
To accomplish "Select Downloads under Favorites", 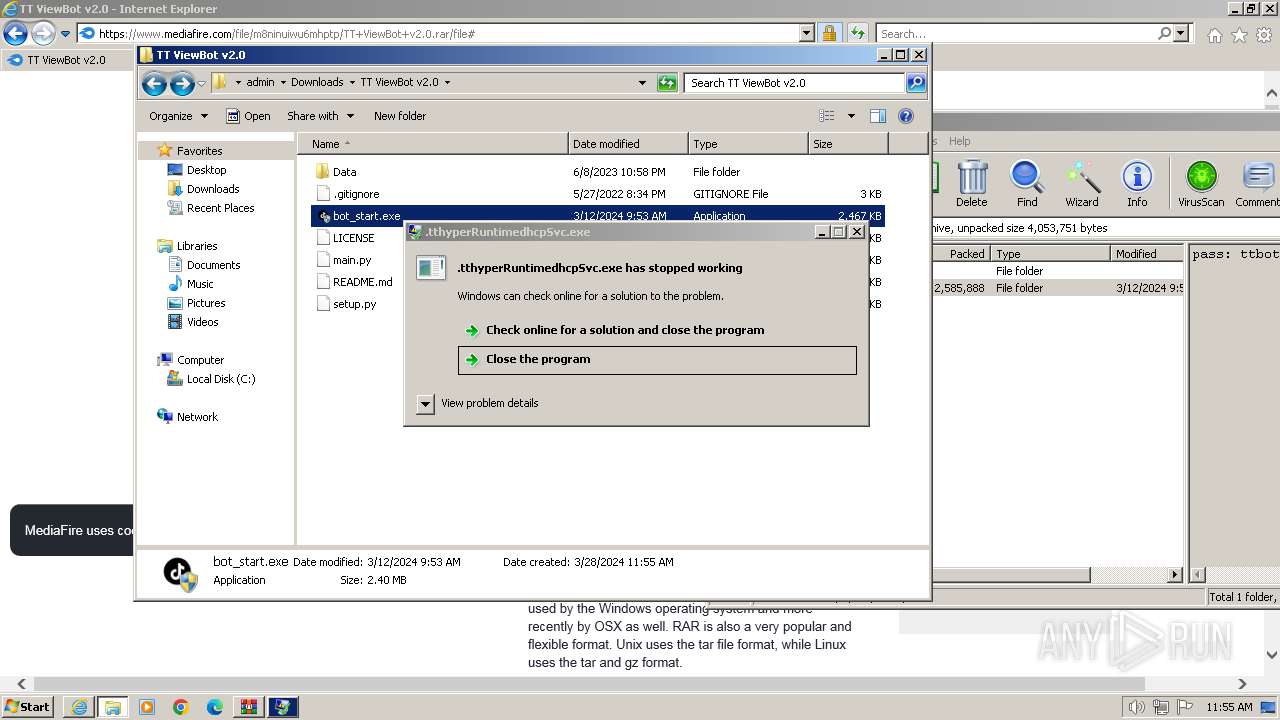I will [x=212, y=189].
